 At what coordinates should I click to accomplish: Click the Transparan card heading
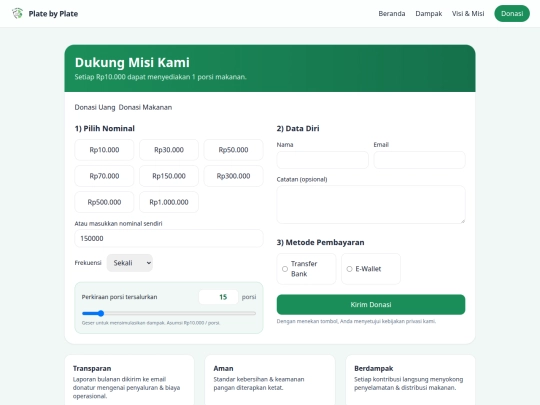92,368
